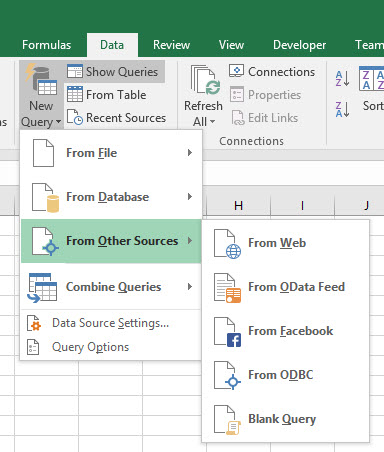Viewport: 384px width, 452px height.
Task: Open the Refresh All dropdown arrow
Action: [x=213, y=122]
